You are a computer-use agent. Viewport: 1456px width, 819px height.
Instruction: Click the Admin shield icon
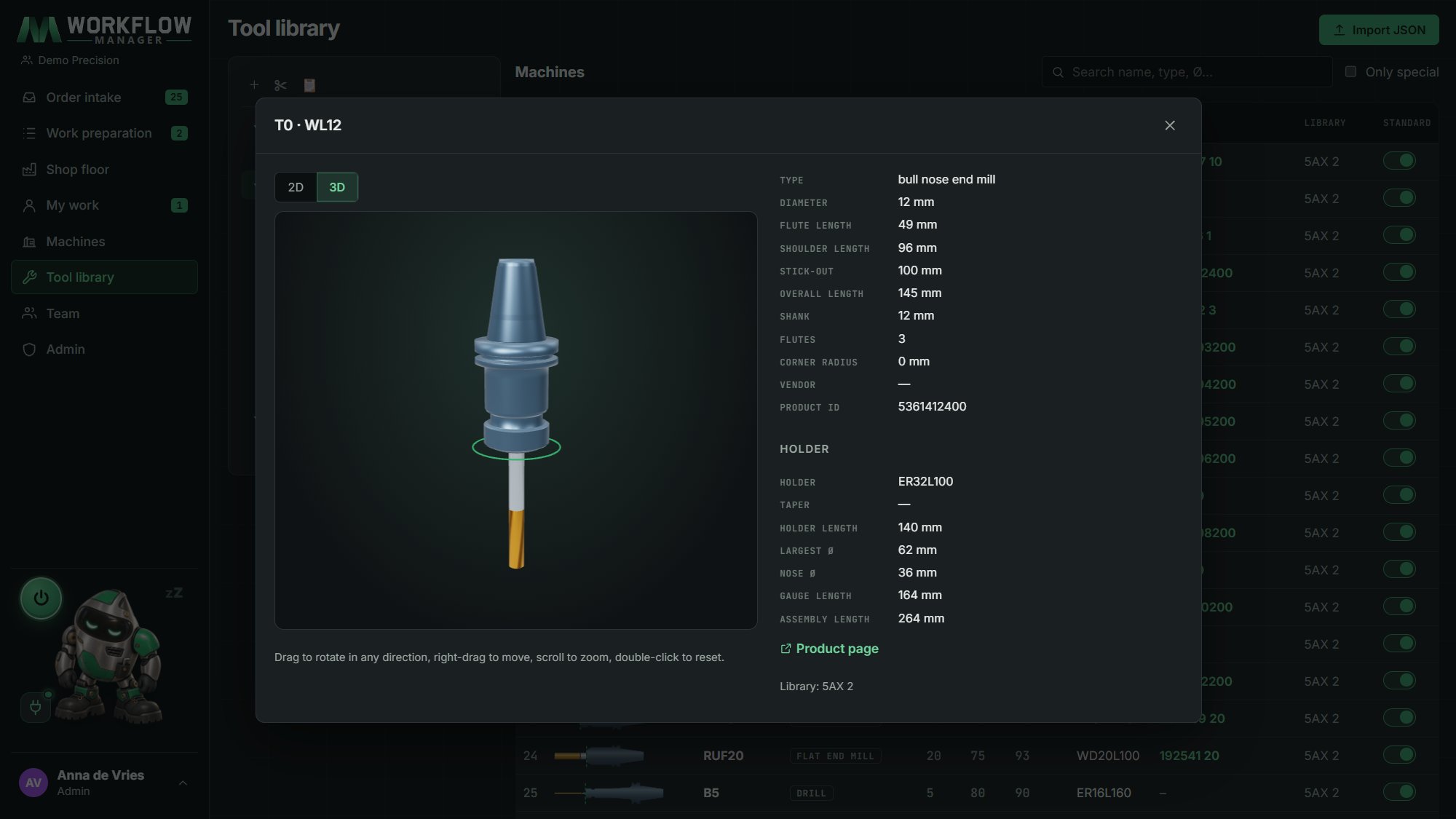(x=29, y=349)
